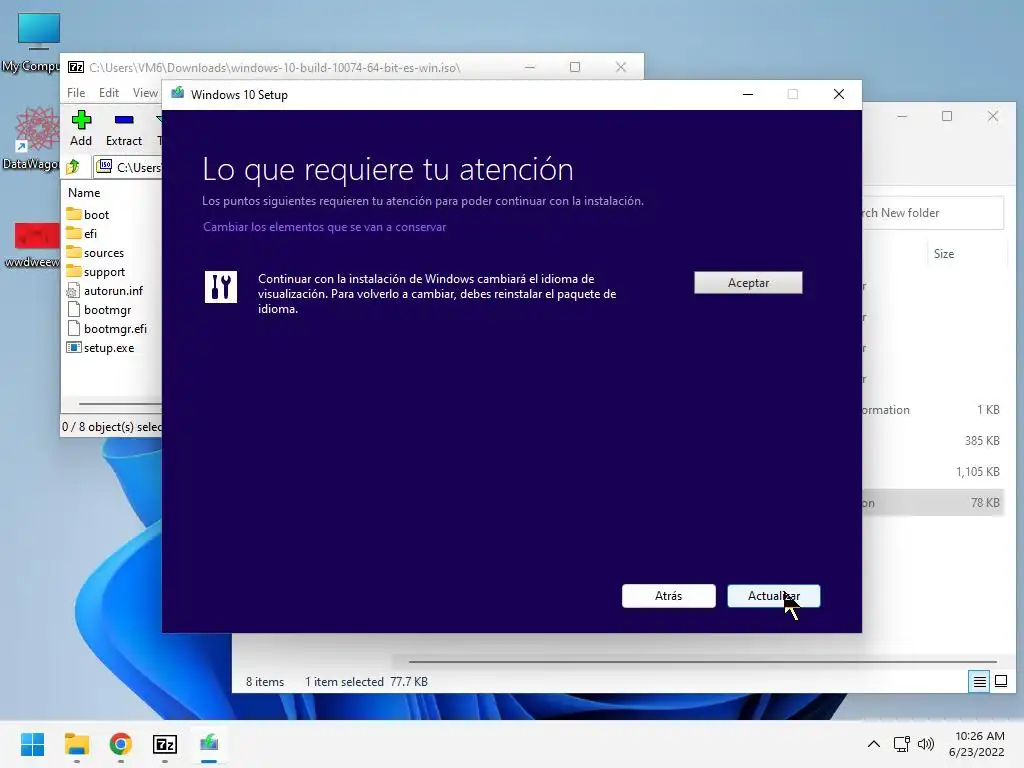The image size is (1024, 768).
Task: Select the autorun.inf file
Action: (113, 291)
